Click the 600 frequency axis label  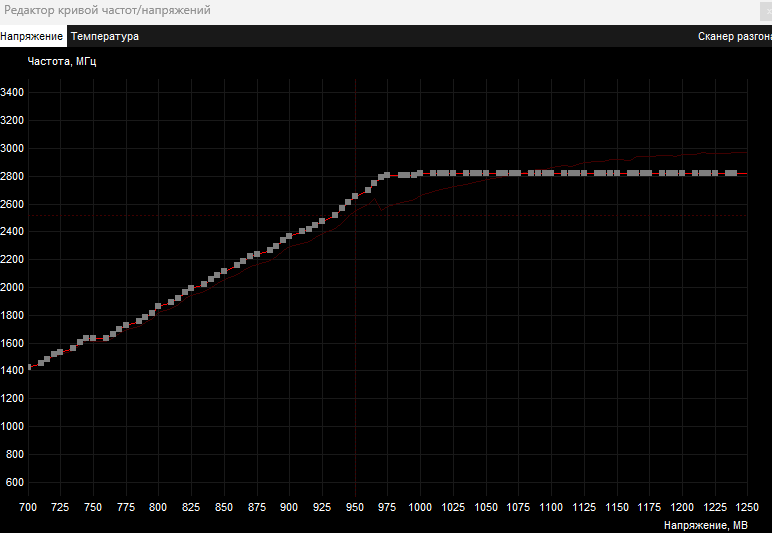coord(15,482)
